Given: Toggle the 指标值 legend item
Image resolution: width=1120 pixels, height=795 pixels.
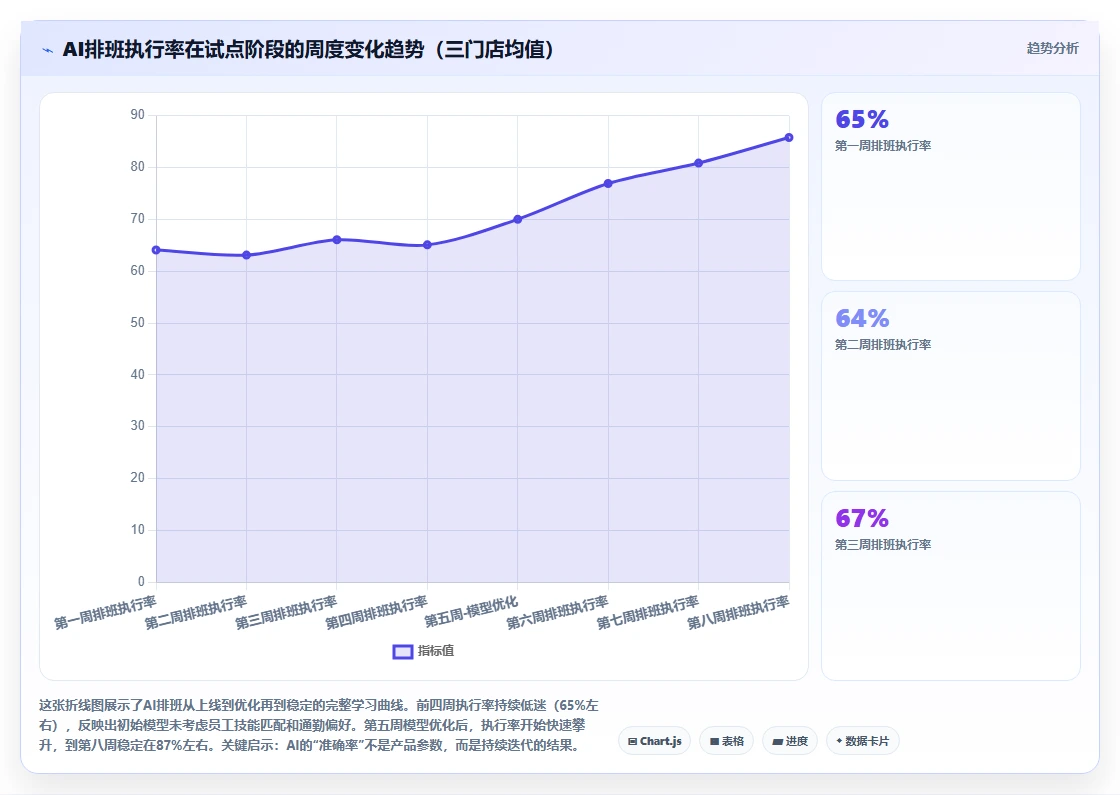Looking at the screenshot, I should point(424,651).
